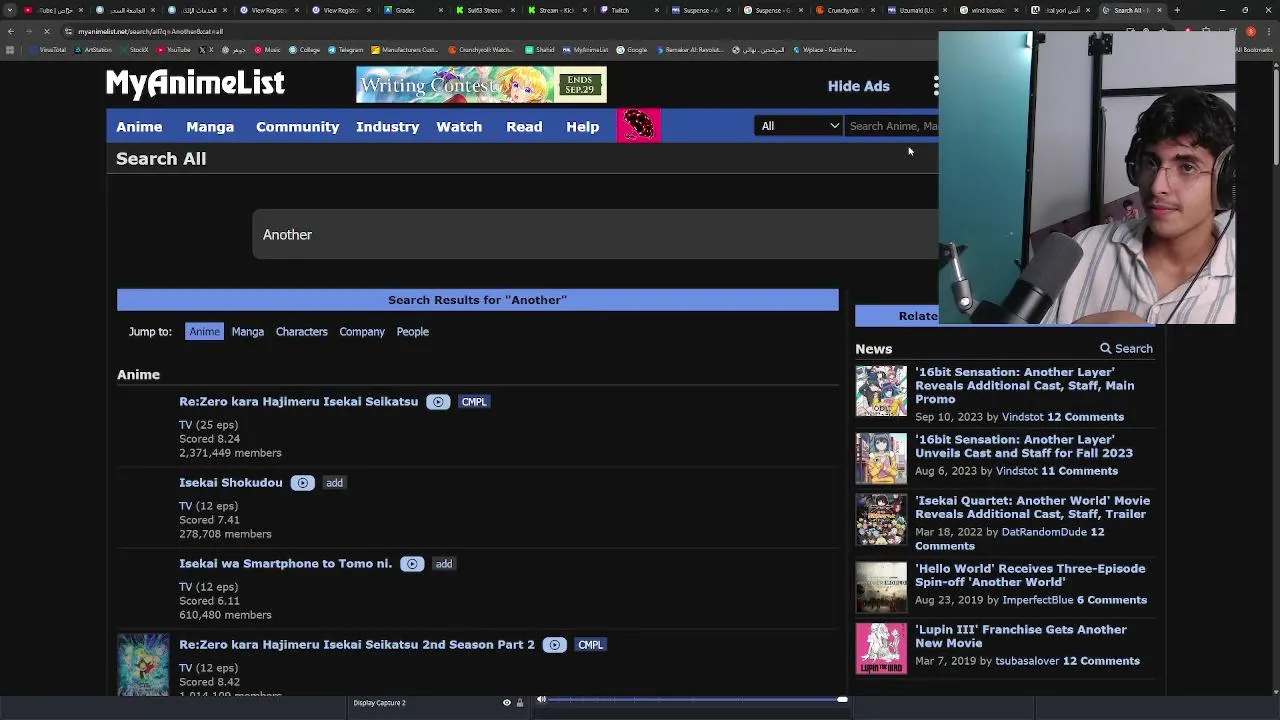The height and width of the screenshot is (720, 1280).
Task: Open the 11 Comments on Aug 6 news
Action: (1080, 471)
